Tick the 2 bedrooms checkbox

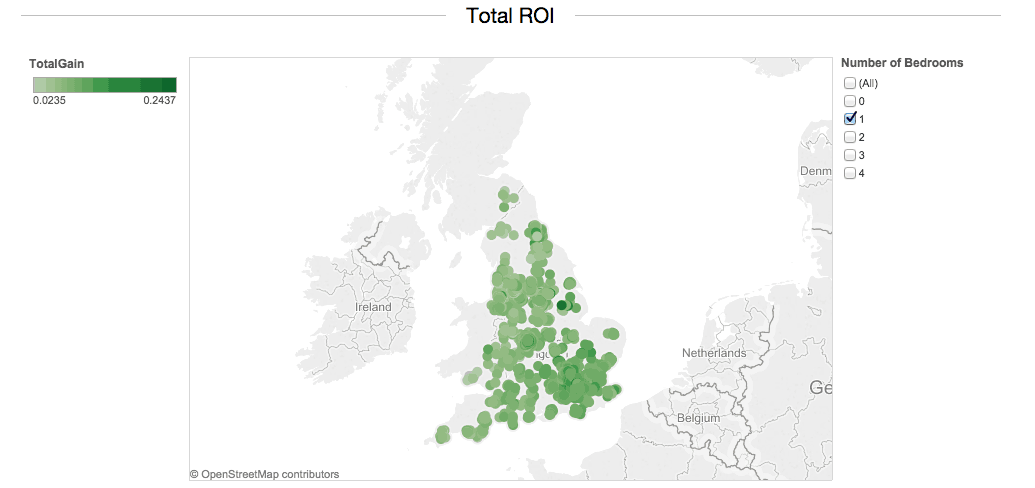(x=850, y=137)
